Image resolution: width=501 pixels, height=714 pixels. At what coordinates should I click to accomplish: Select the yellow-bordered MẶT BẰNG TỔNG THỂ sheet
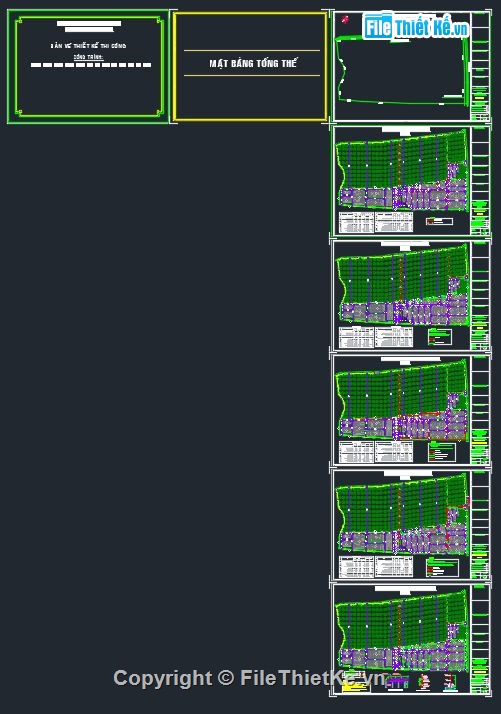[250, 66]
